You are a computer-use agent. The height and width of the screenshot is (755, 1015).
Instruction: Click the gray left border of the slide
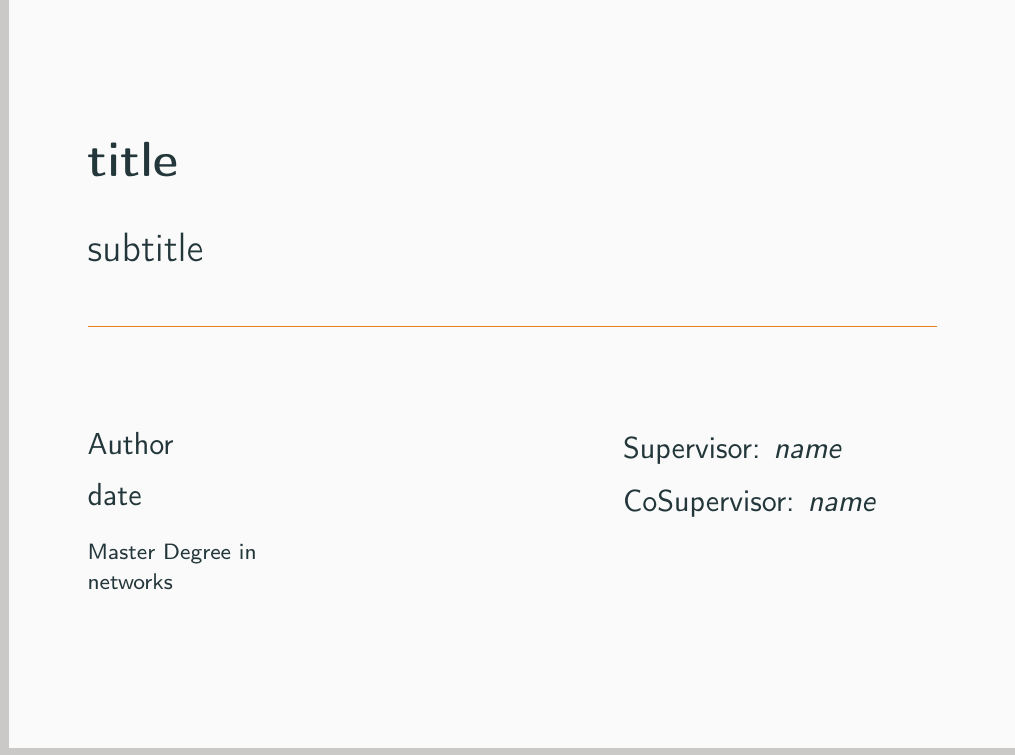4,376
